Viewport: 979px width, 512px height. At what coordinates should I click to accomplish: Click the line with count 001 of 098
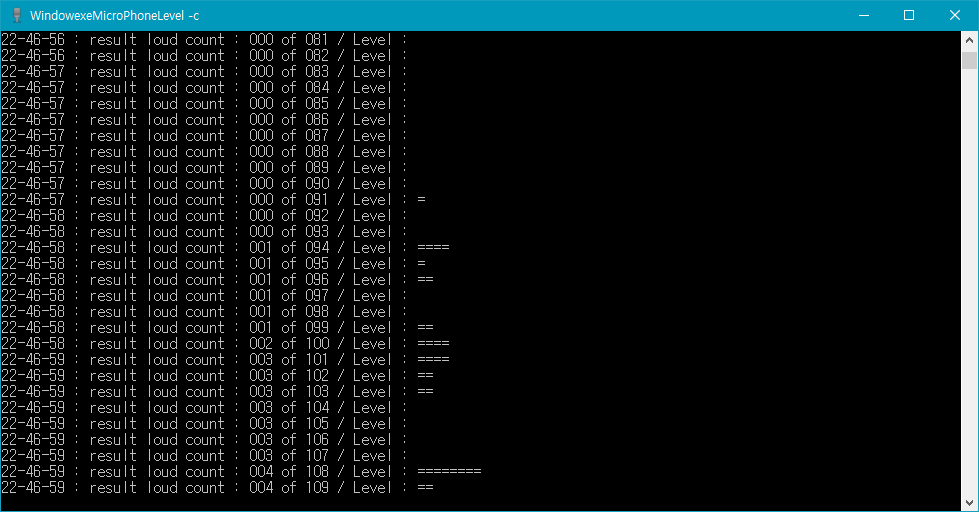[204, 312]
